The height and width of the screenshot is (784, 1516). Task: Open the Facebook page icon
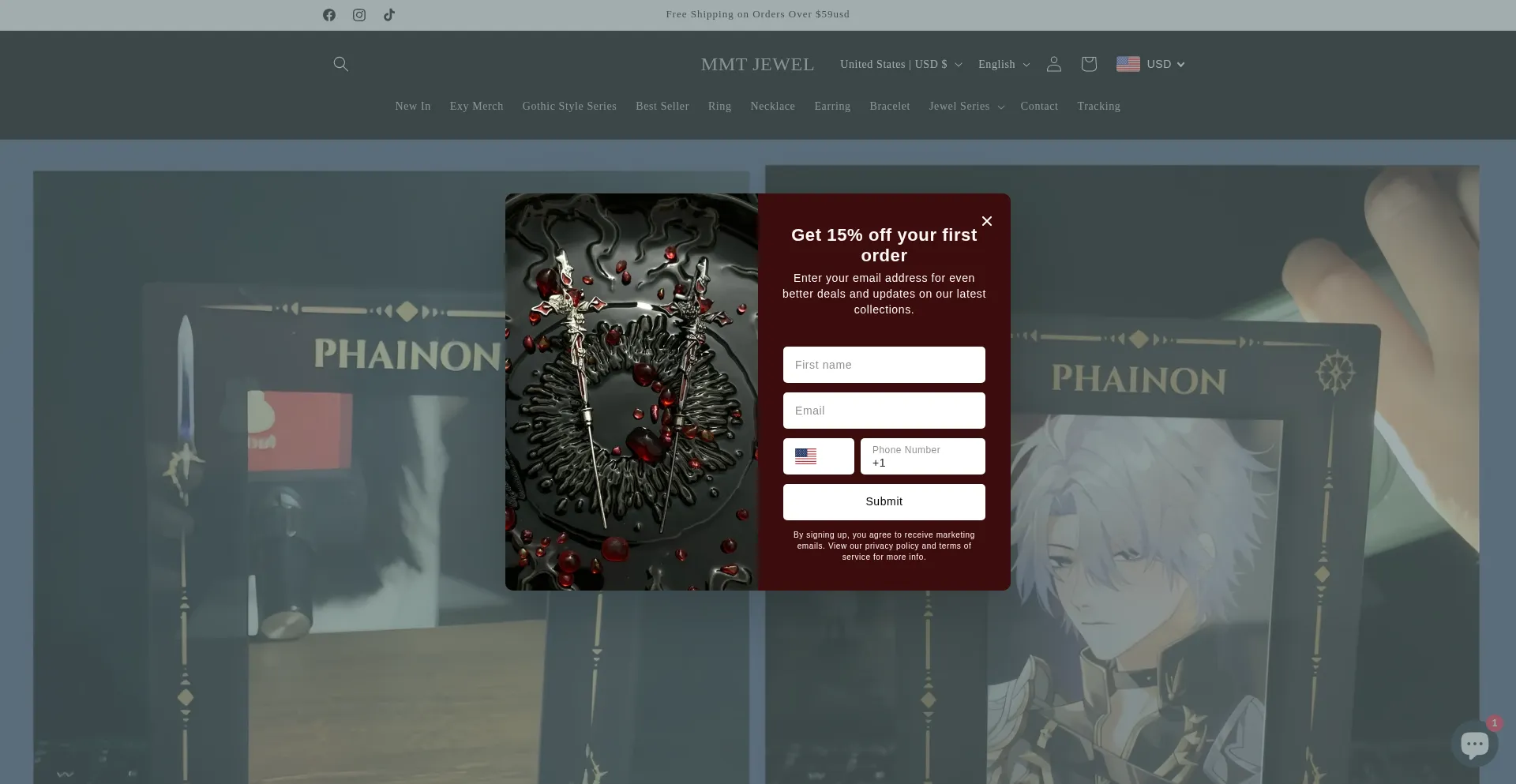coord(329,15)
